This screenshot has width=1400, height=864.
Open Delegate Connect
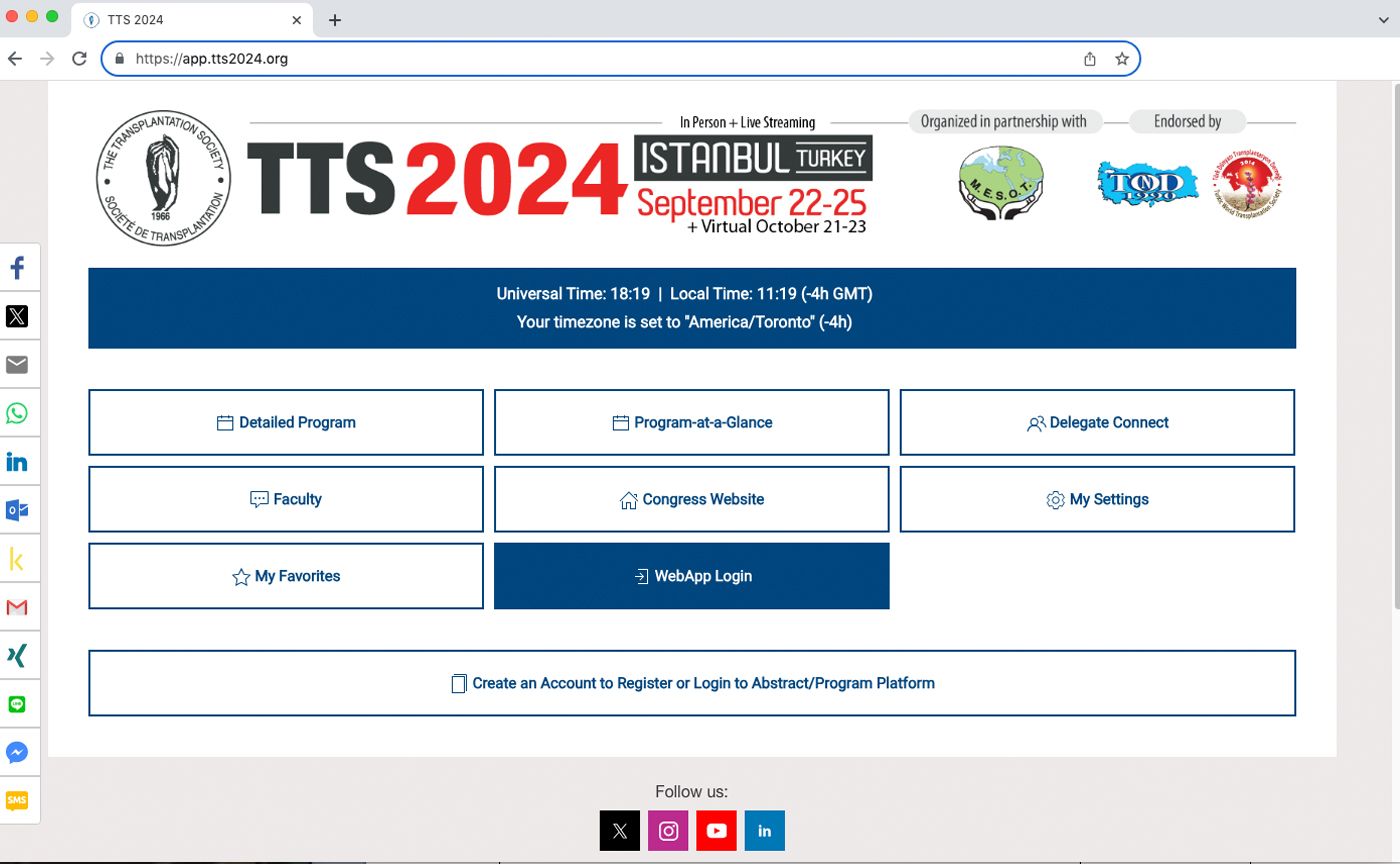click(x=1097, y=422)
